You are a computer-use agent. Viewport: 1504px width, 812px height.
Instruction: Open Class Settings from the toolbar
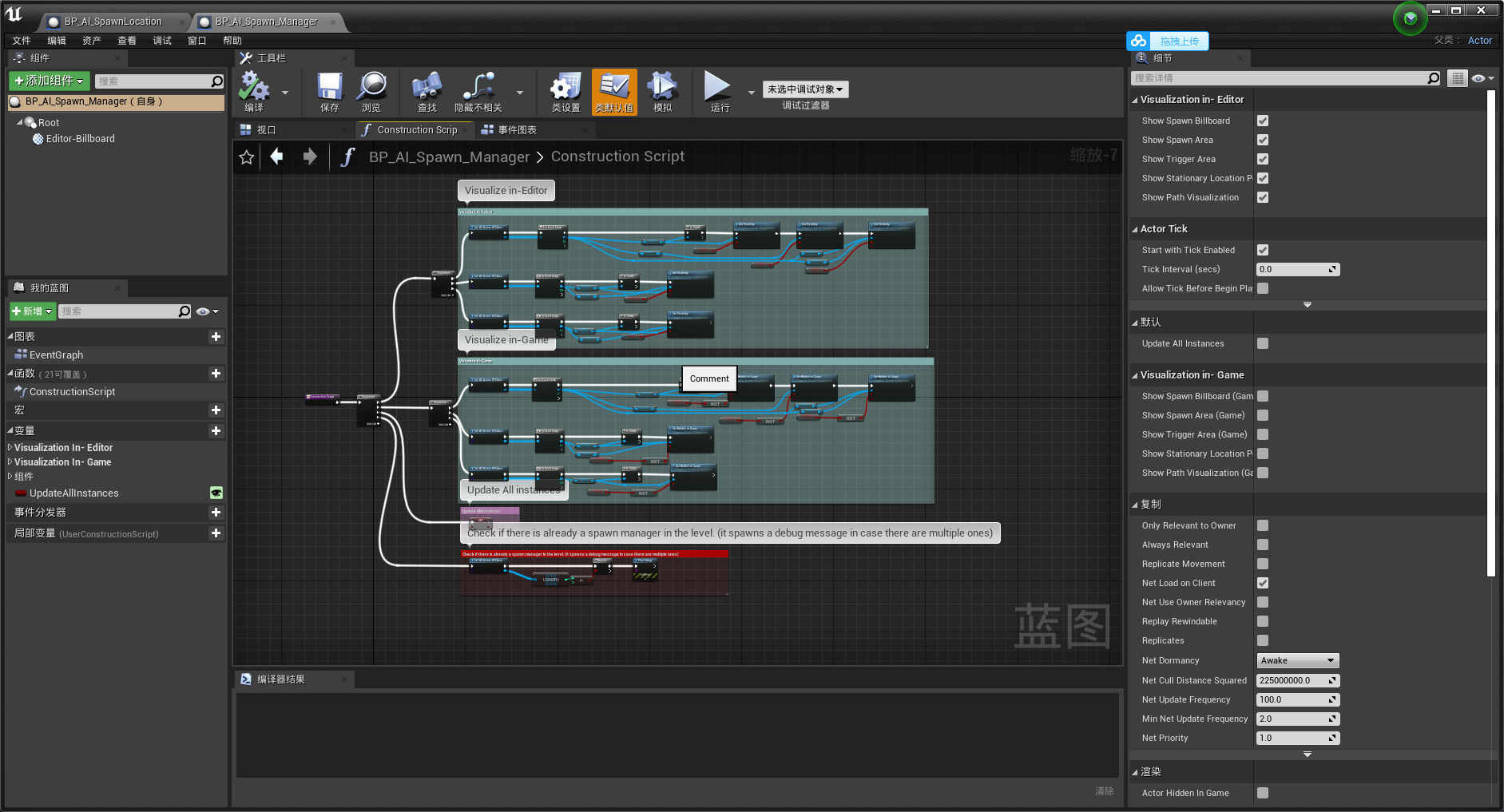[x=565, y=91]
